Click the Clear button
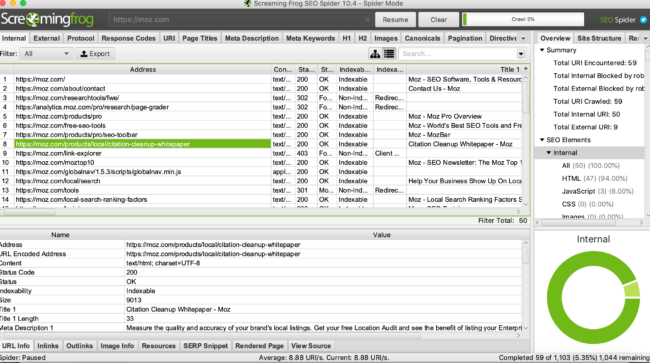650x363 pixels. tap(439, 19)
